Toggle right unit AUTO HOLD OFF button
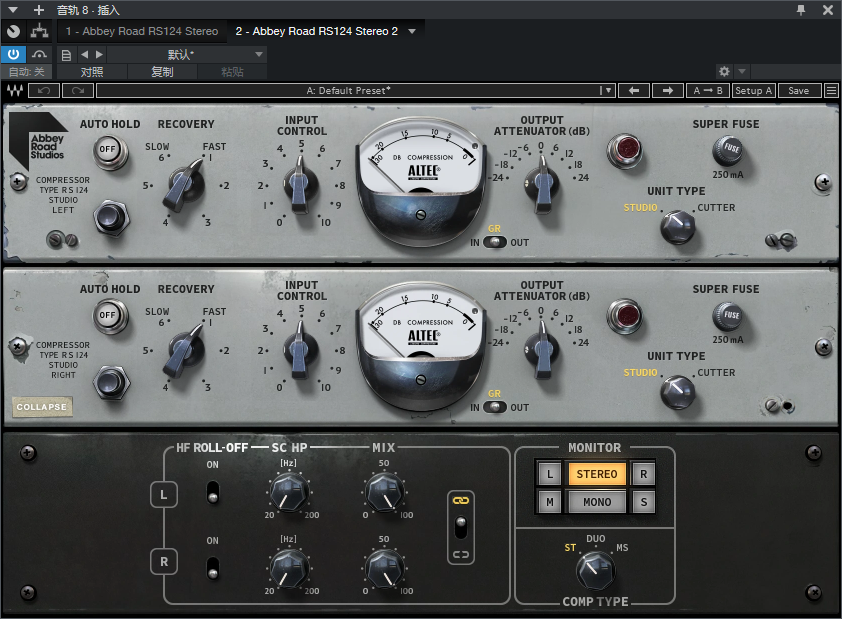Viewport: 842px width, 619px height. click(111, 317)
